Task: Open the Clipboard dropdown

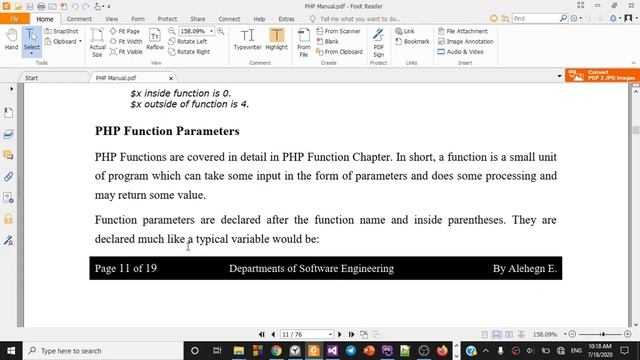Action: pyautogui.click(x=80, y=41)
